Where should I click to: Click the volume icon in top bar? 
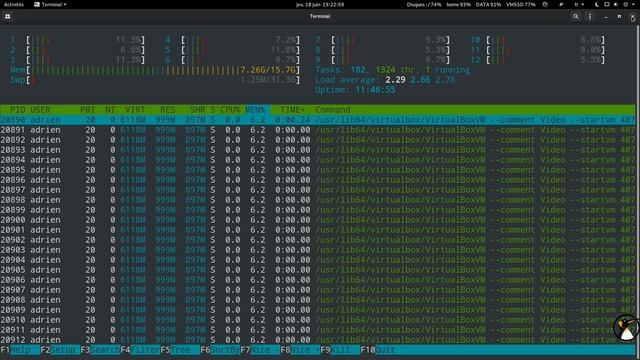(x=616, y=4)
